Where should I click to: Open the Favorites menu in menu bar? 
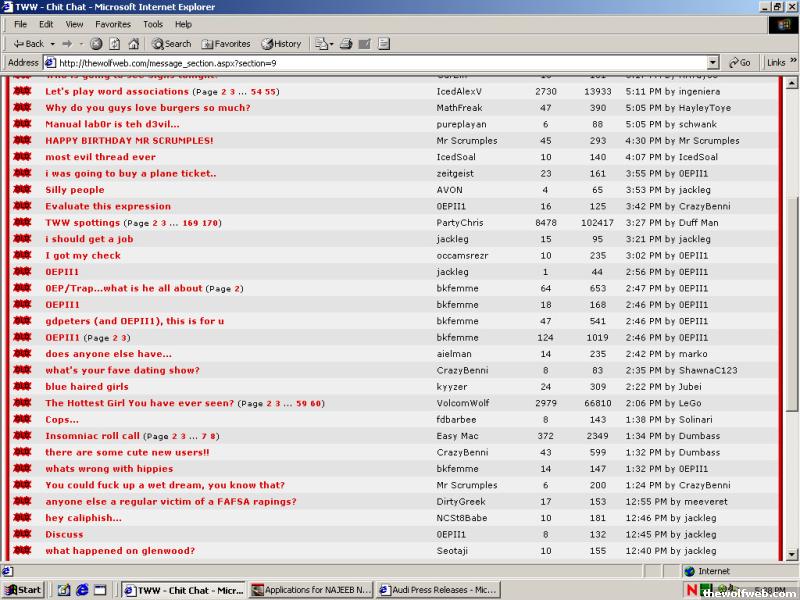[112, 24]
